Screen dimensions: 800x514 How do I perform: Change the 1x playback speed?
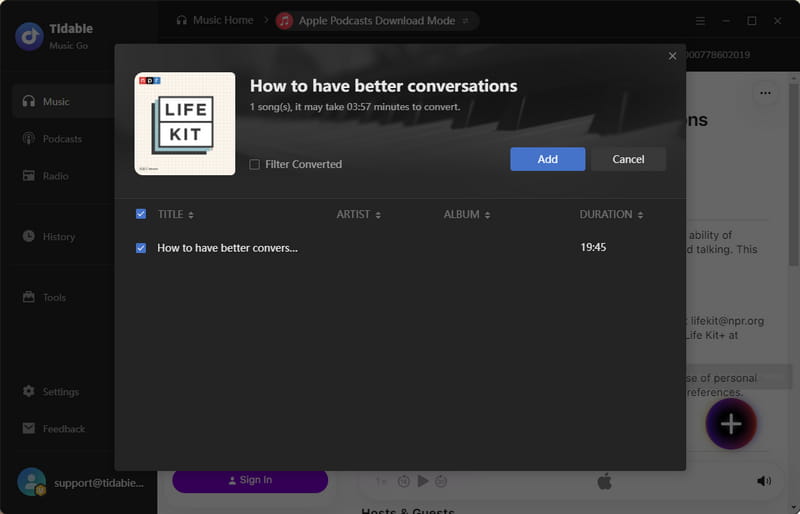pos(381,481)
